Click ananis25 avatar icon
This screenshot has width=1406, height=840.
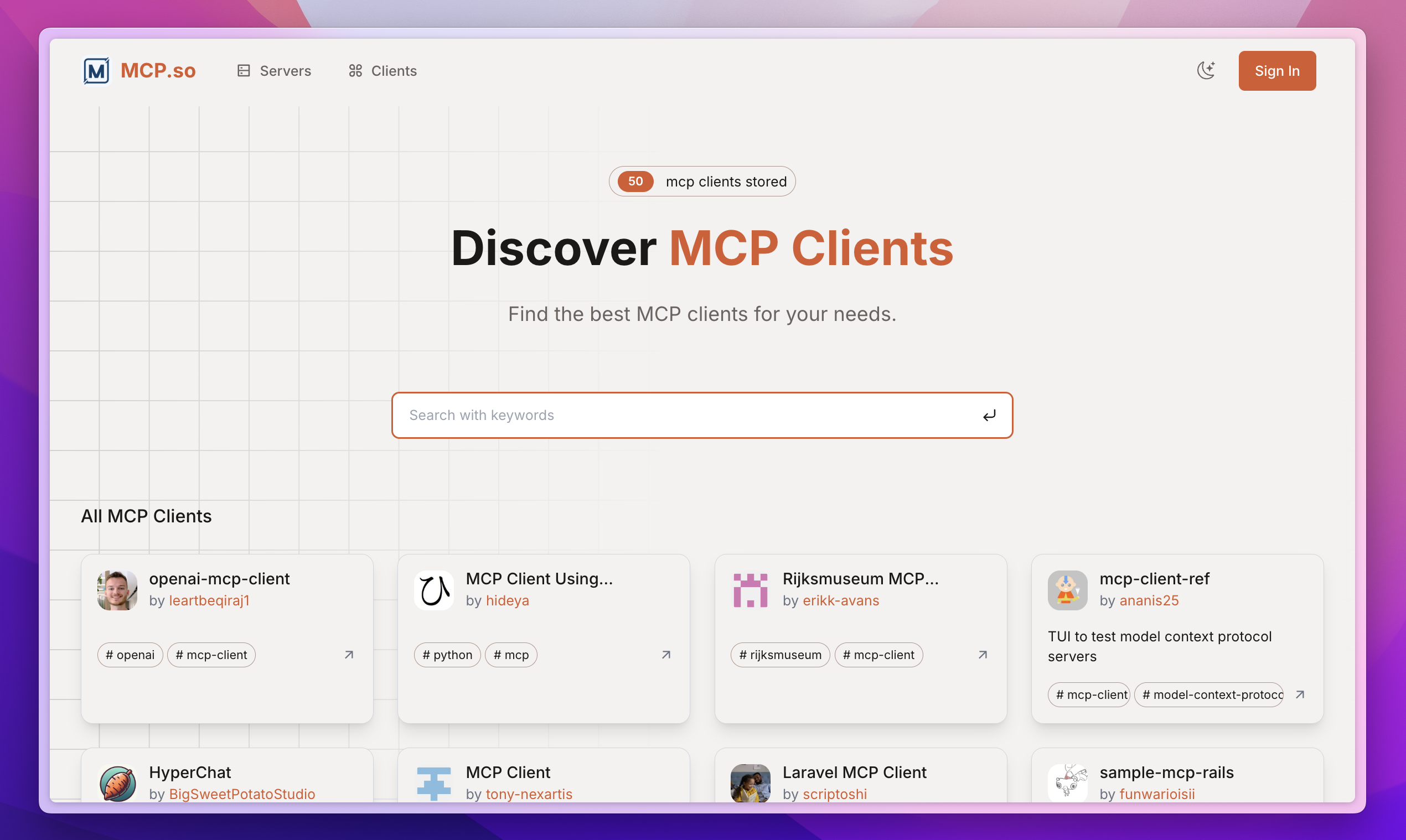(1067, 590)
